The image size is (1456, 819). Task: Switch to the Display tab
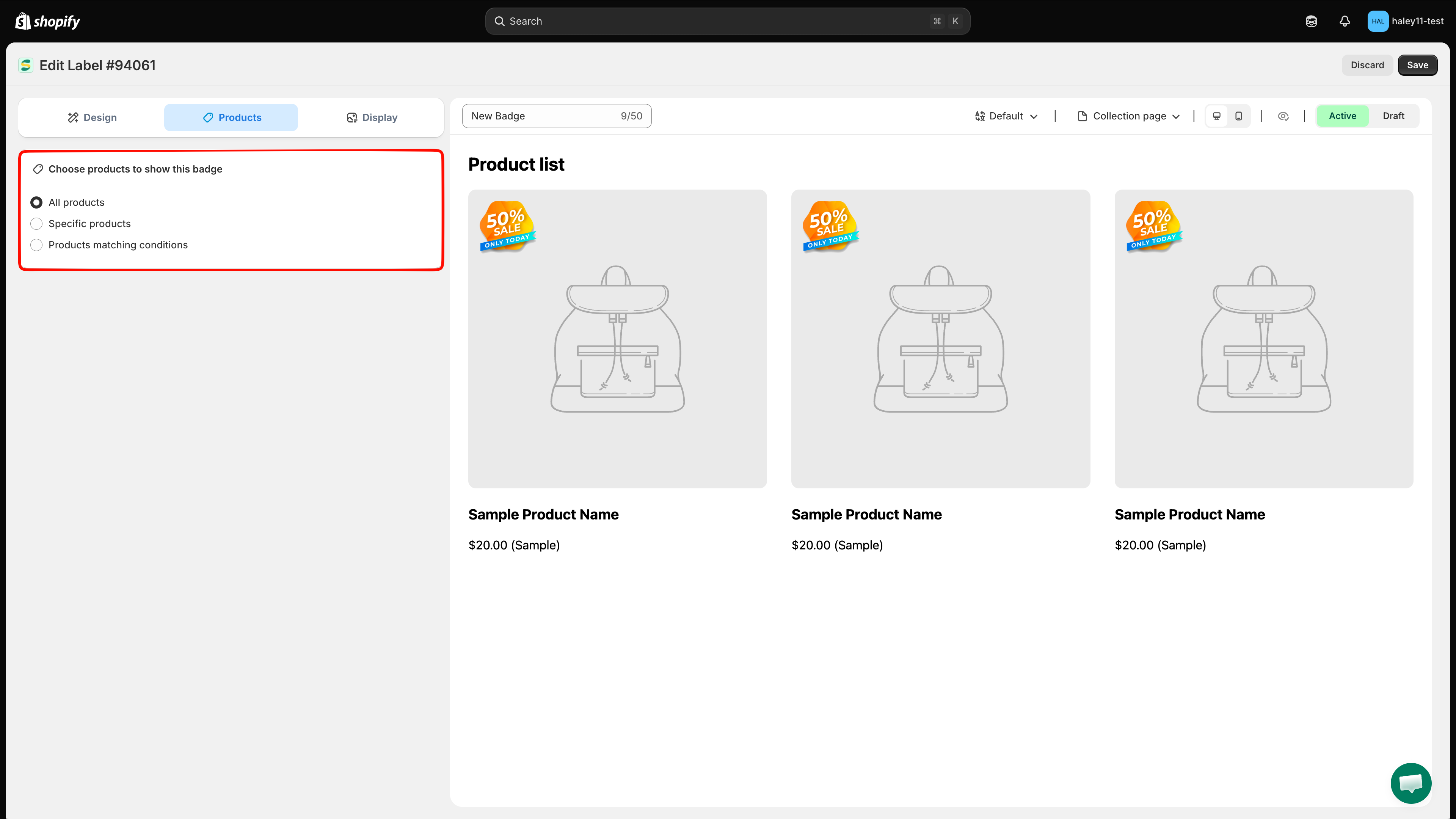point(371,118)
